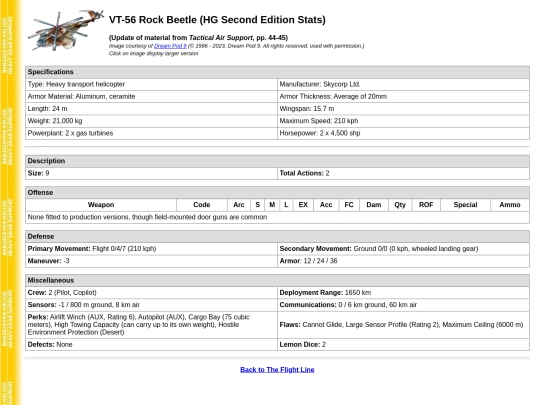Click the 'Defects: None' cell
This screenshot has height=405, width=540.
coord(151,345)
